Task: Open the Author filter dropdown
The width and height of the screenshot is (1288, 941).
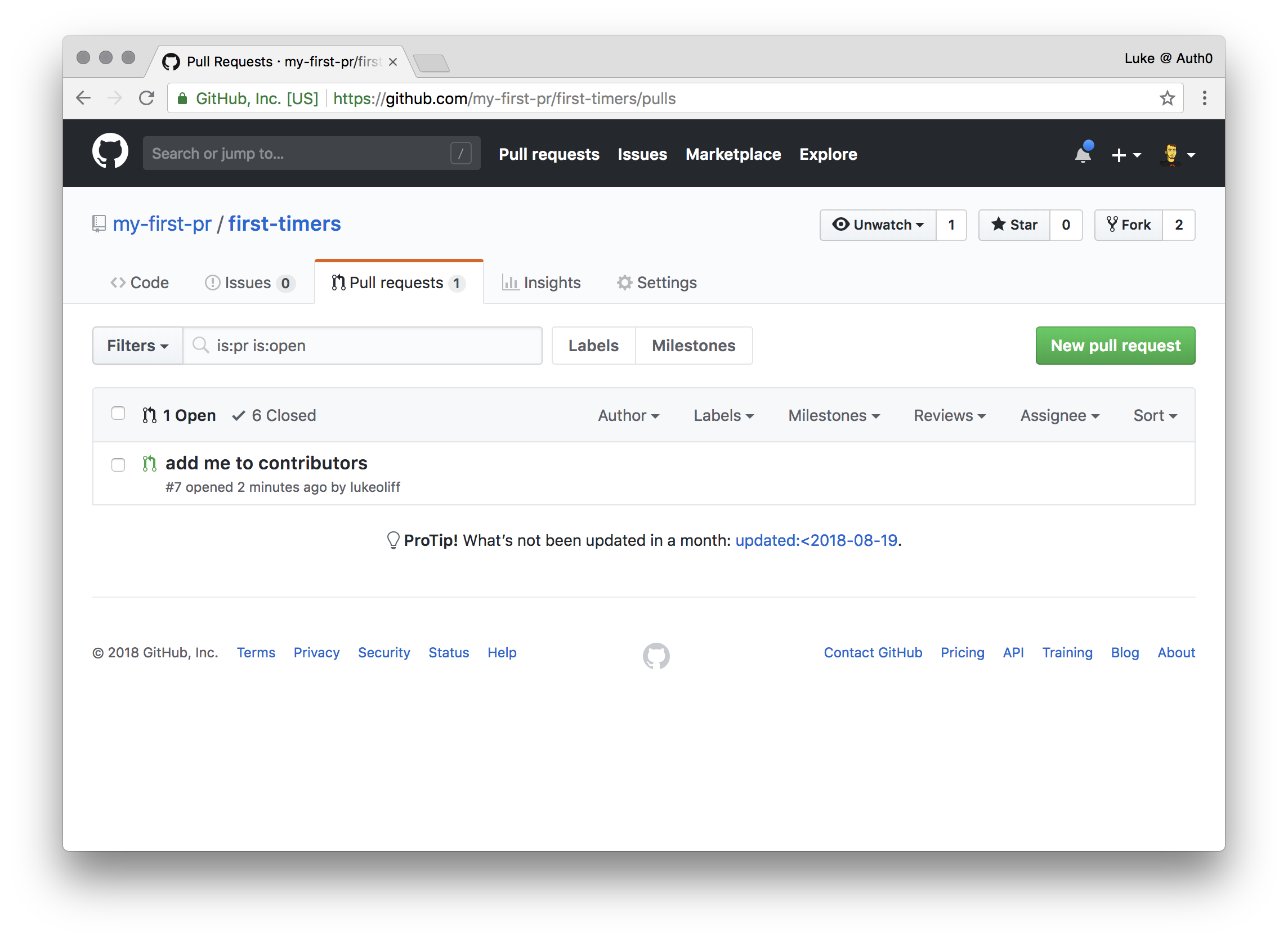Action: point(629,415)
